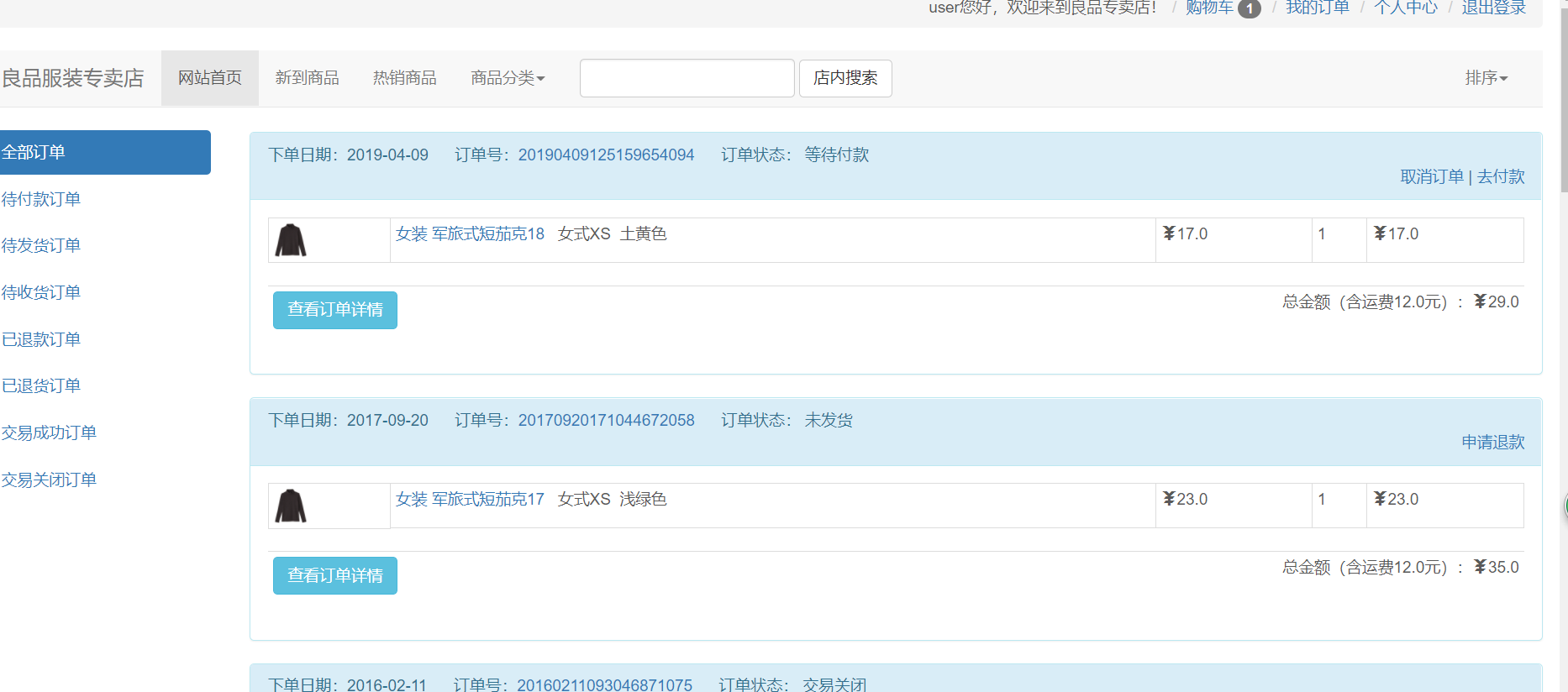Click the 良品服装专卖店 brand title
The height and width of the screenshot is (692, 1568).
point(72,78)
